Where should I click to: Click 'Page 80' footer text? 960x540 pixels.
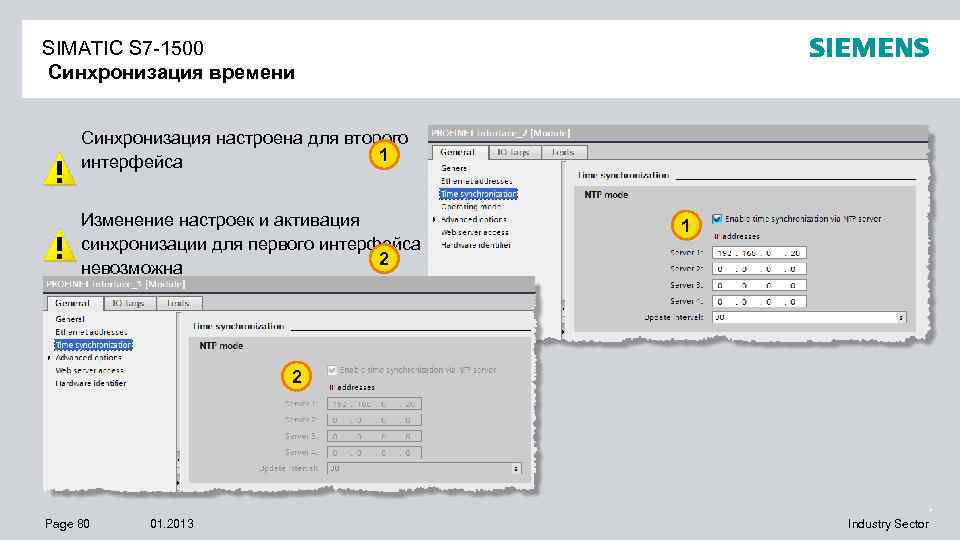point(67,523)
